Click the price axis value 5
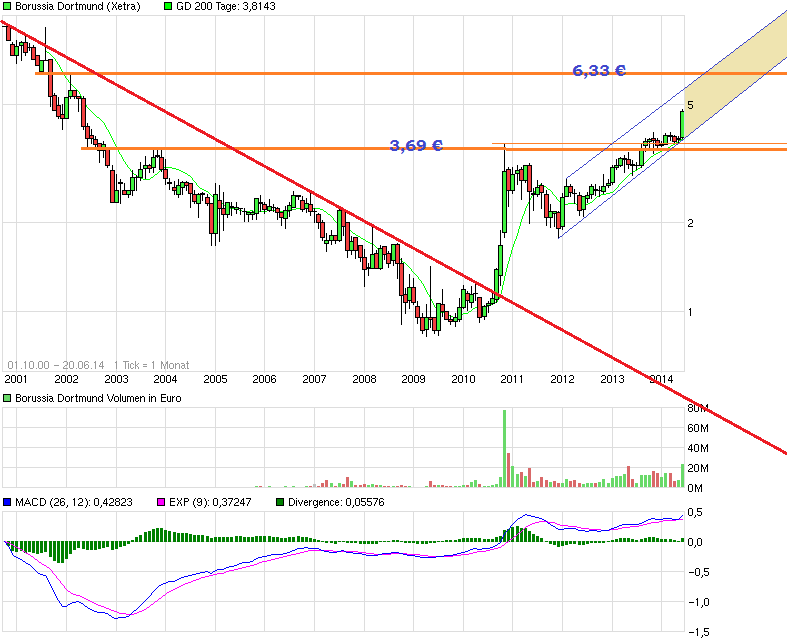The height and width of the screenshot is (640, 787). pyautogui.click(x=691, y=105)
